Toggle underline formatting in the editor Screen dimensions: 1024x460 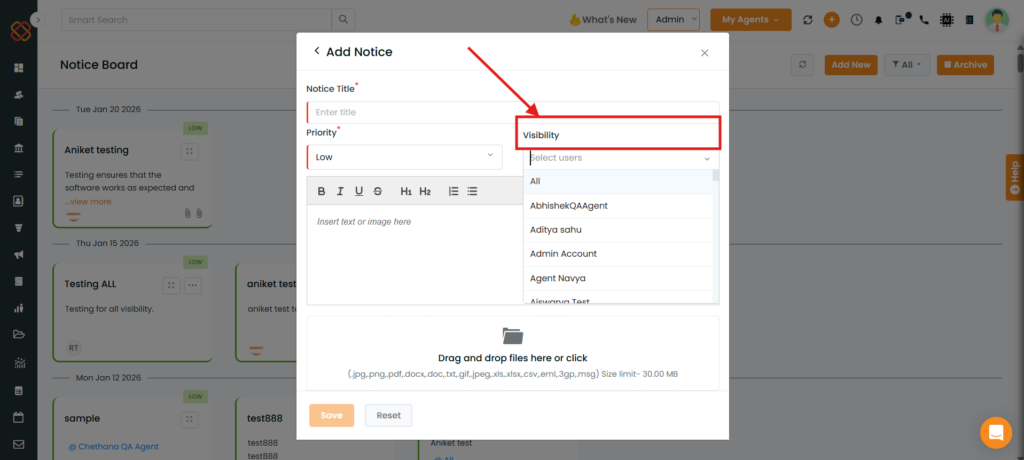tap(358, 191)
